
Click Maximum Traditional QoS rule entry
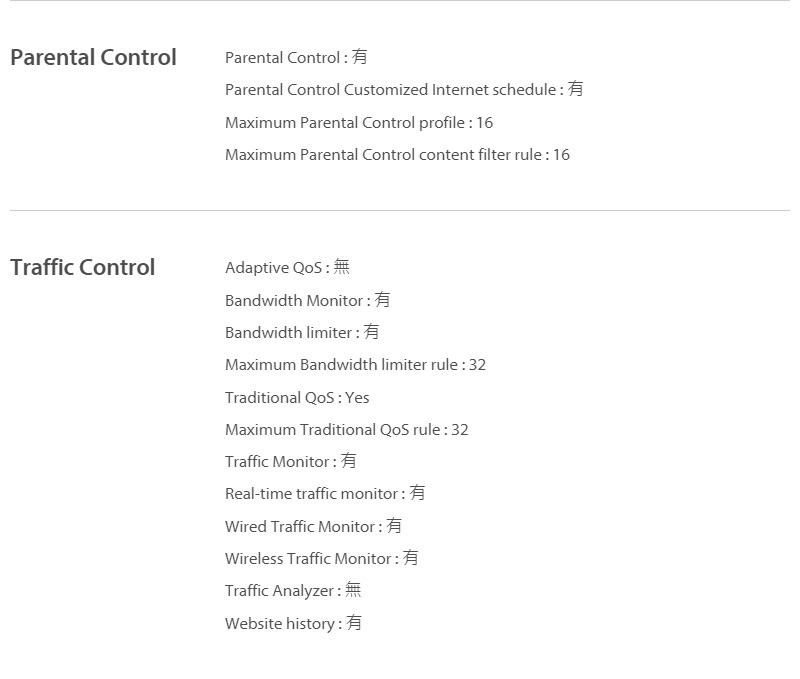pyautogui.click(x=347, y=430)
